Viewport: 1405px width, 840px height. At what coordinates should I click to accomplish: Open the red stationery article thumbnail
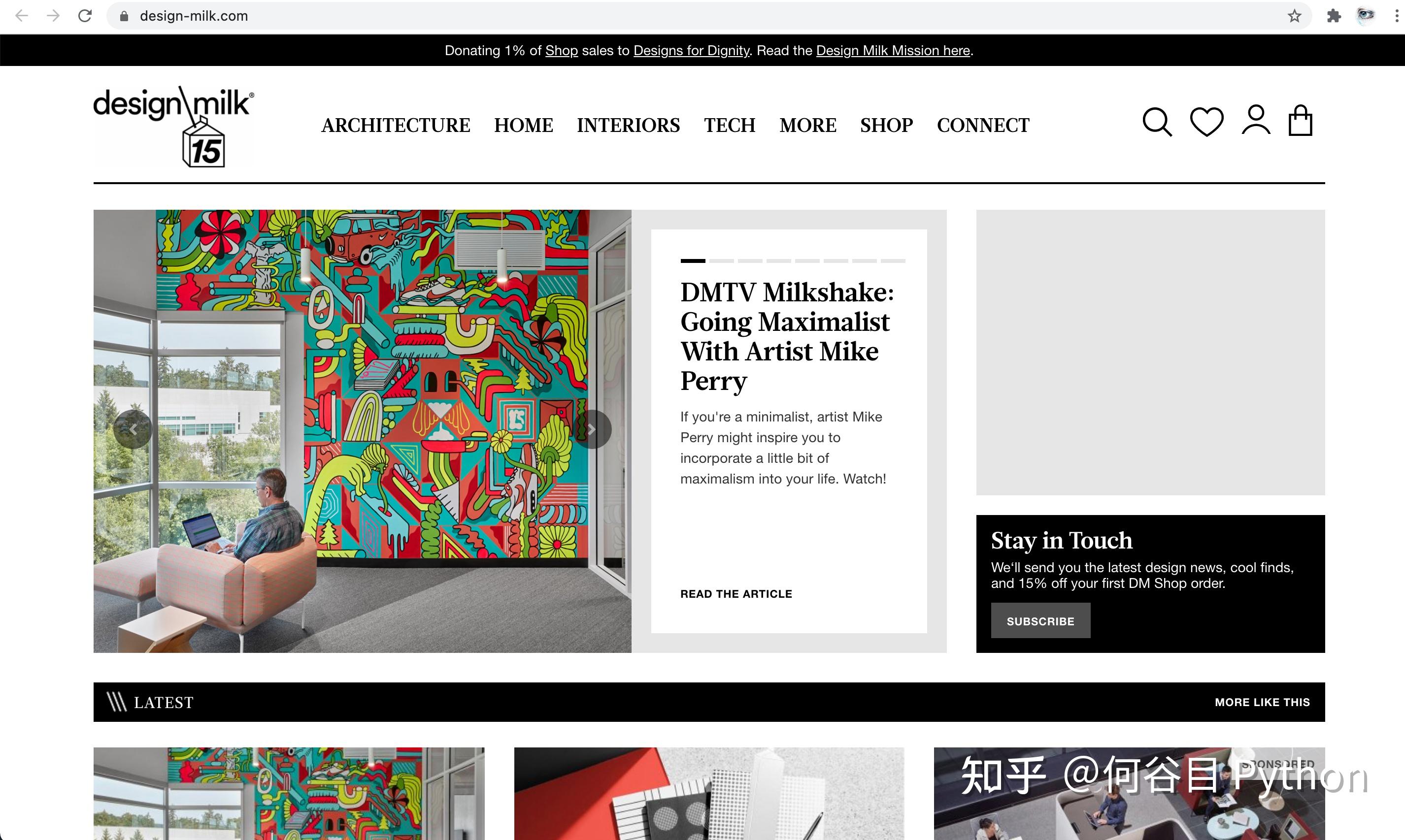(x=709, y=794)
